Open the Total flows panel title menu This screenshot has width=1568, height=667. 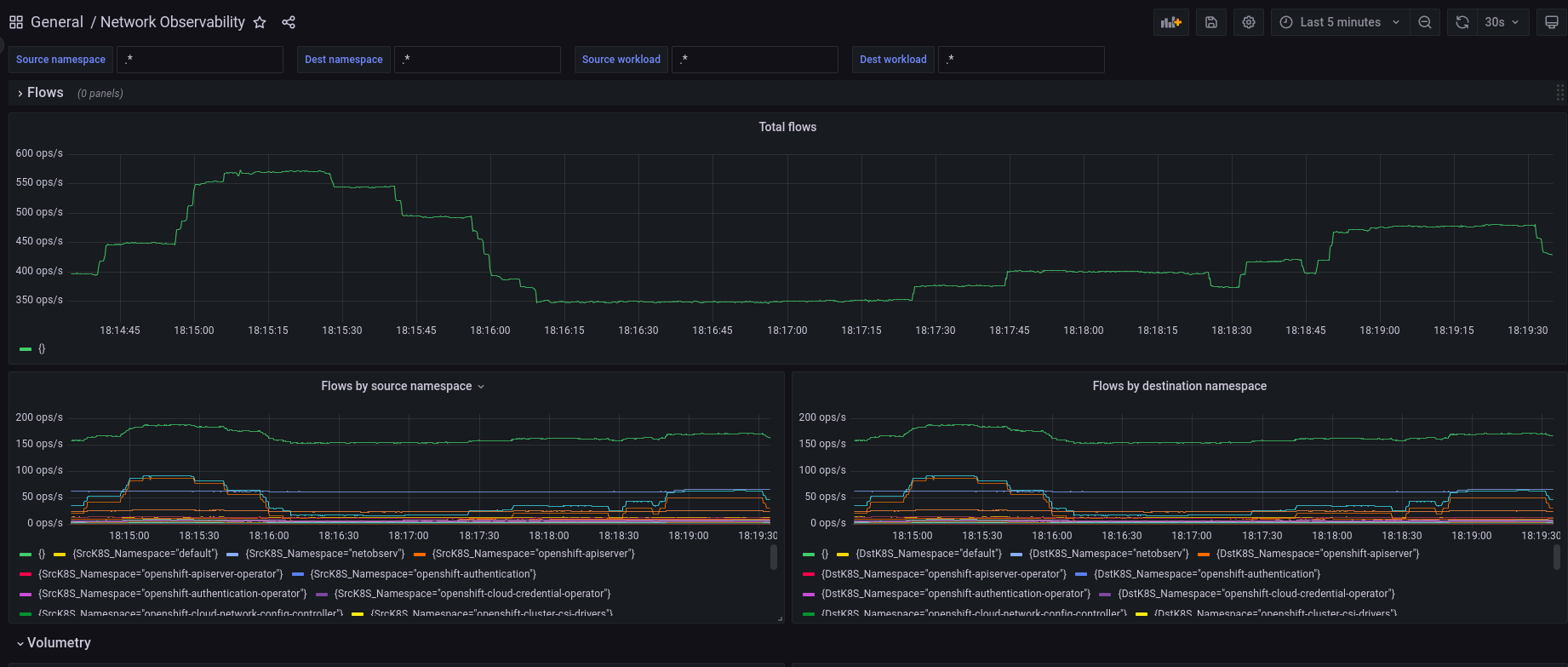787,127
